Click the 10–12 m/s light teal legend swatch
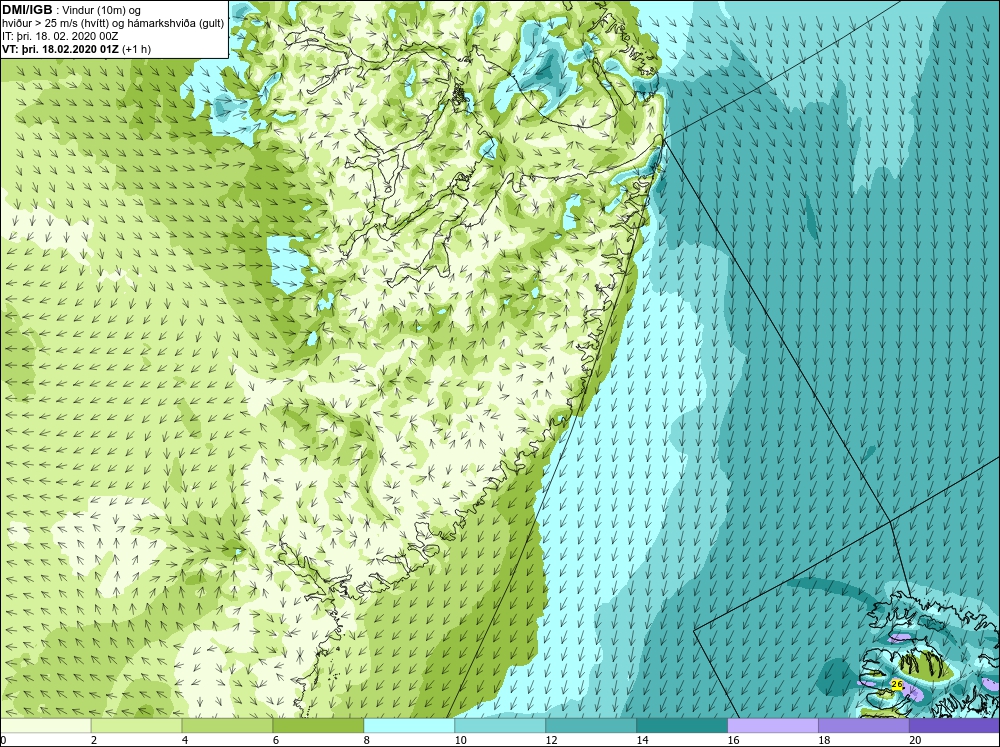This screenshot has width=1000, height=747. 500,725
